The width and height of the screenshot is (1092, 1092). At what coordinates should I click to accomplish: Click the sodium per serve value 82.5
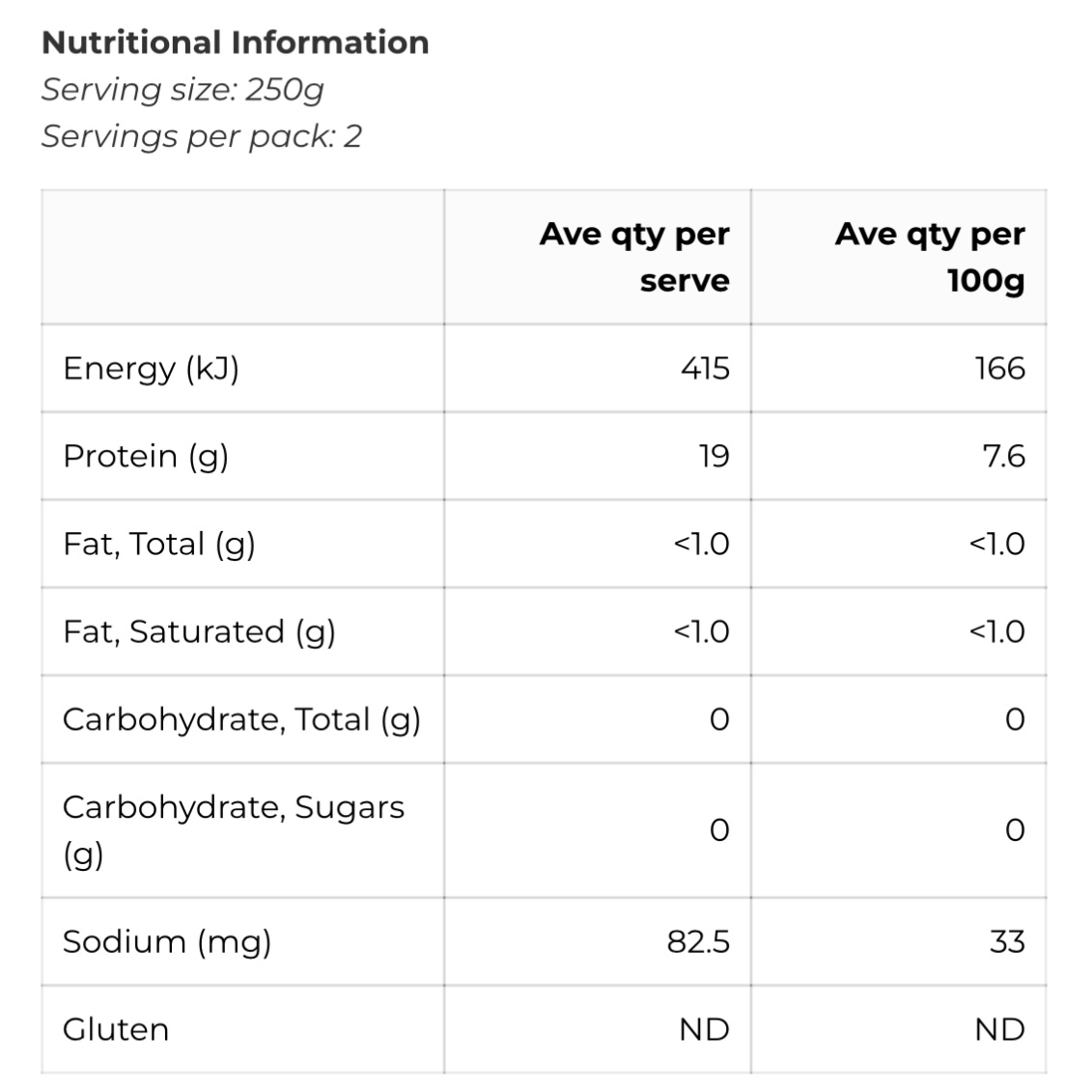[698, 941]
